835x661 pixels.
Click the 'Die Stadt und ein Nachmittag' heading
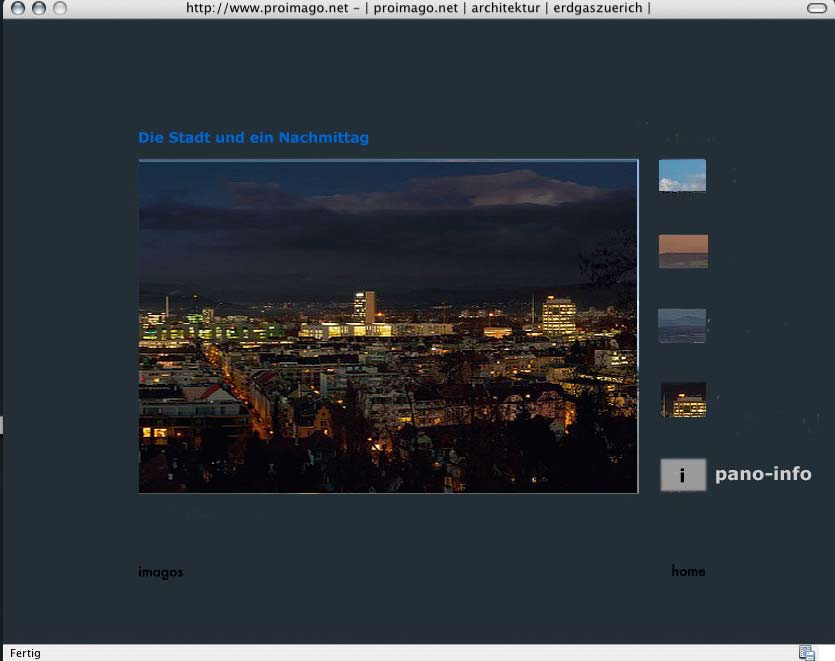253,138
